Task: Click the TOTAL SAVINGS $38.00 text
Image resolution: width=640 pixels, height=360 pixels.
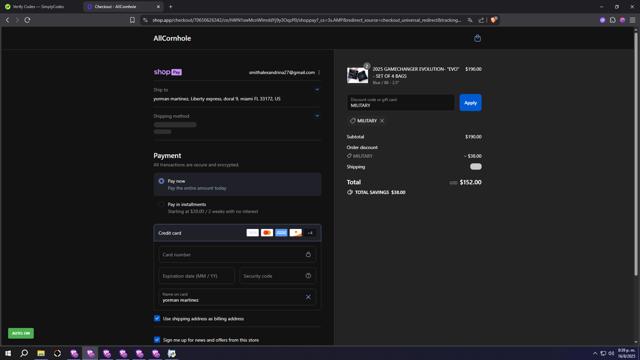Action: click(x=380, y=192)
